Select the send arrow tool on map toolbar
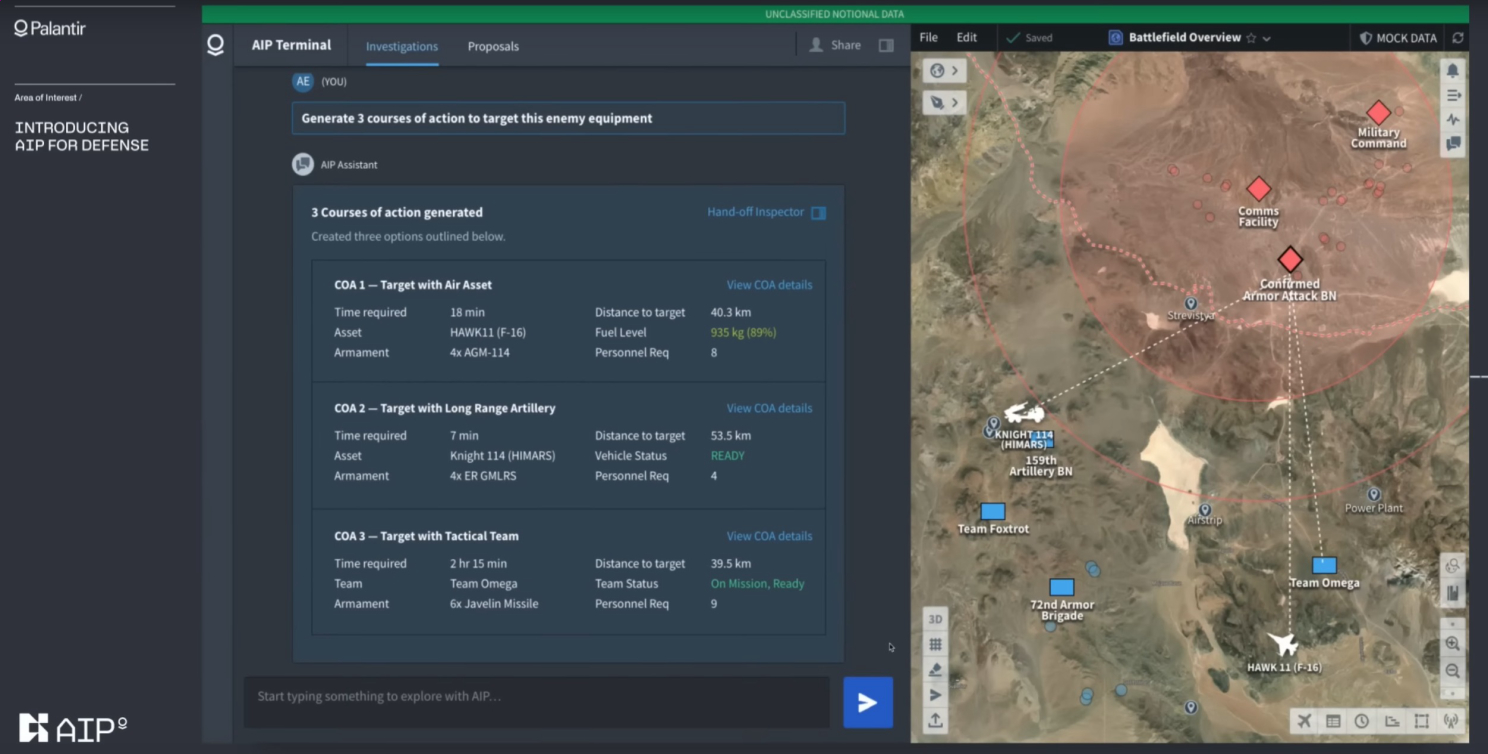1488x754 pixels. 935,695
